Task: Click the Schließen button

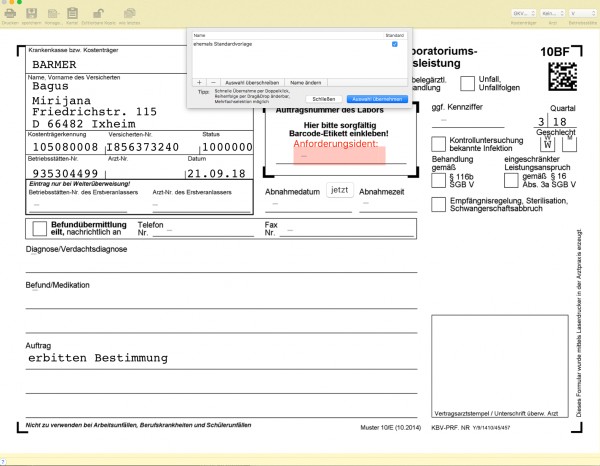Action: [x=324, y=99]
